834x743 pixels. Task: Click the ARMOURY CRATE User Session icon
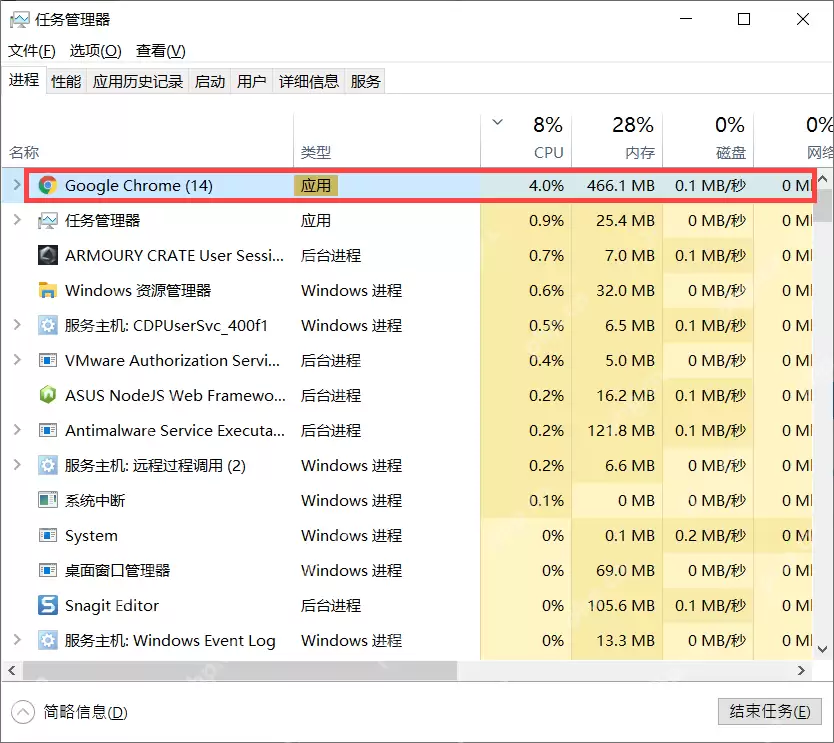coord(47,255)
